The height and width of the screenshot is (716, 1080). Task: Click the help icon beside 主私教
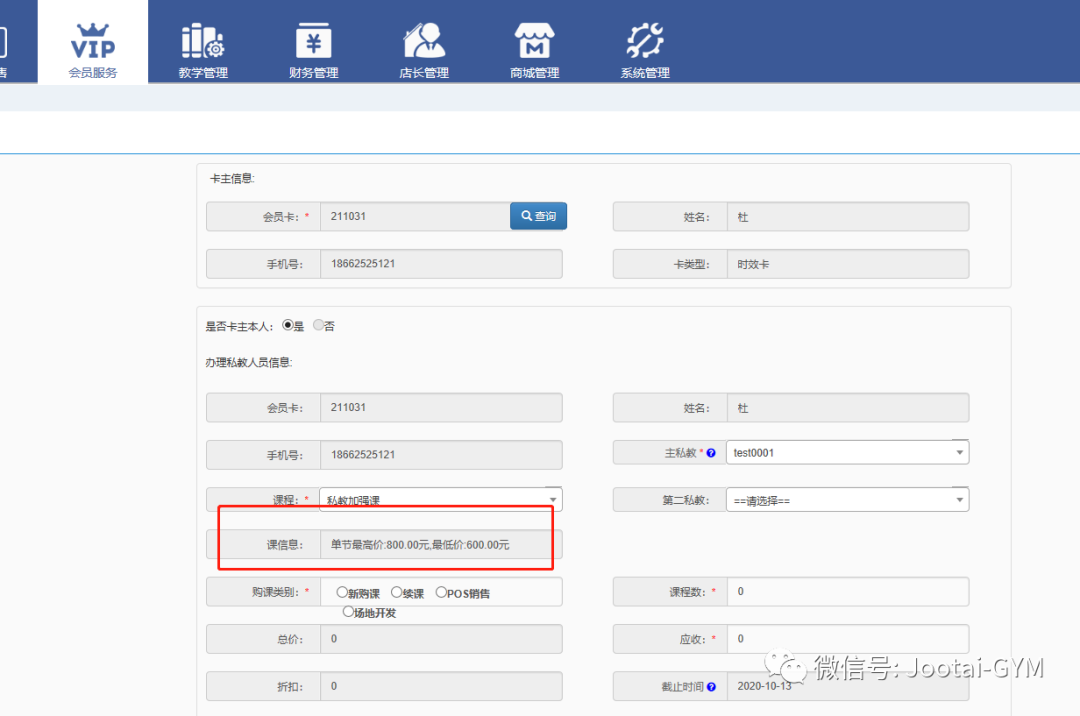710,452
